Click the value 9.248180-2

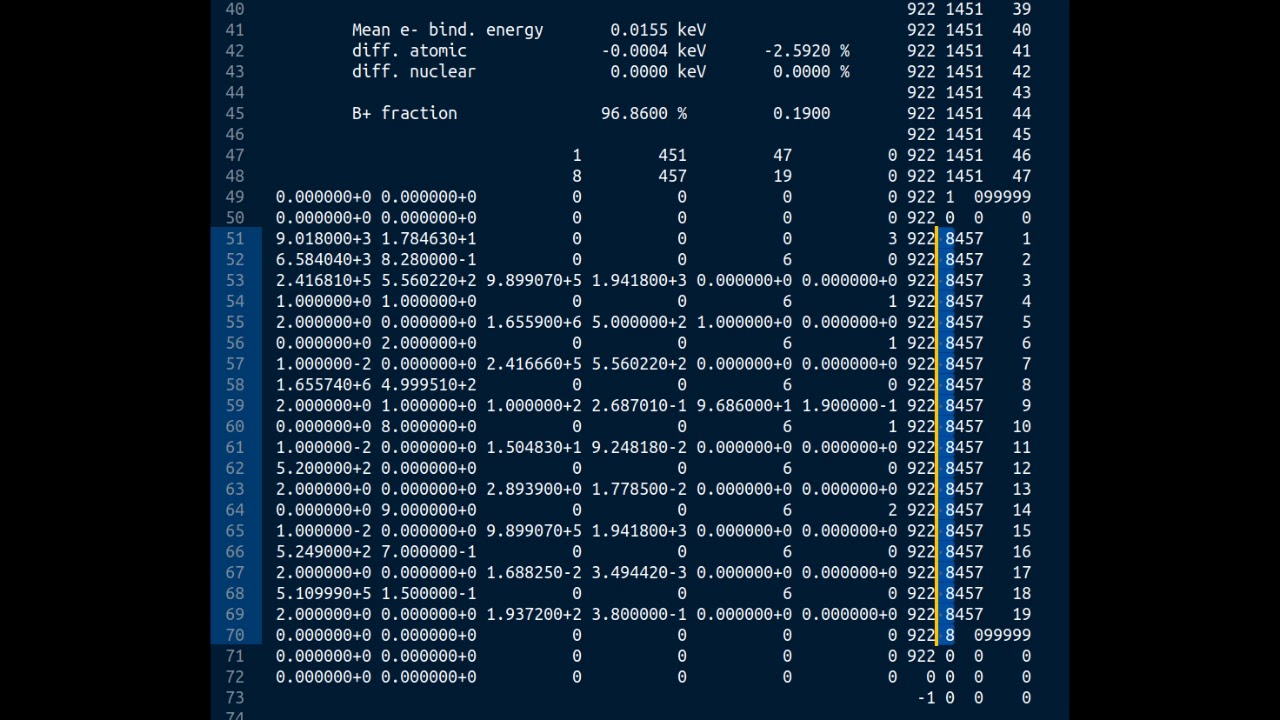(639, 448)
